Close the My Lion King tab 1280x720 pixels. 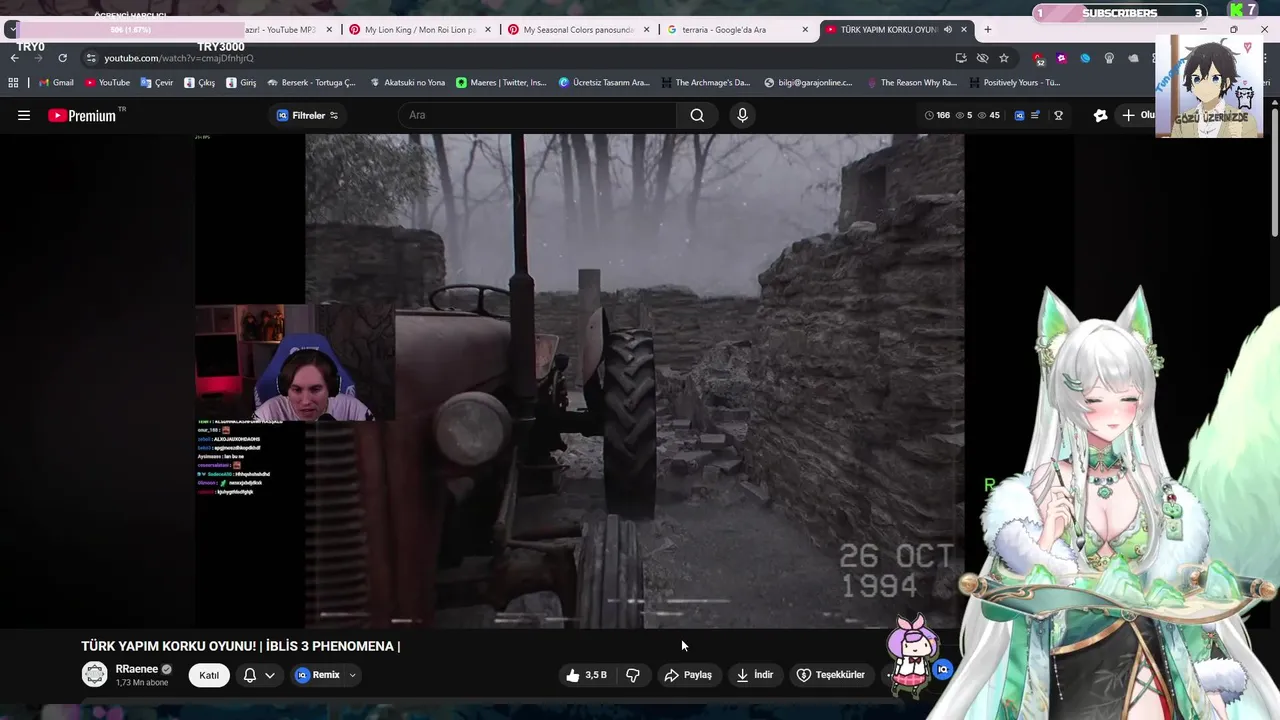coord(488,30)
